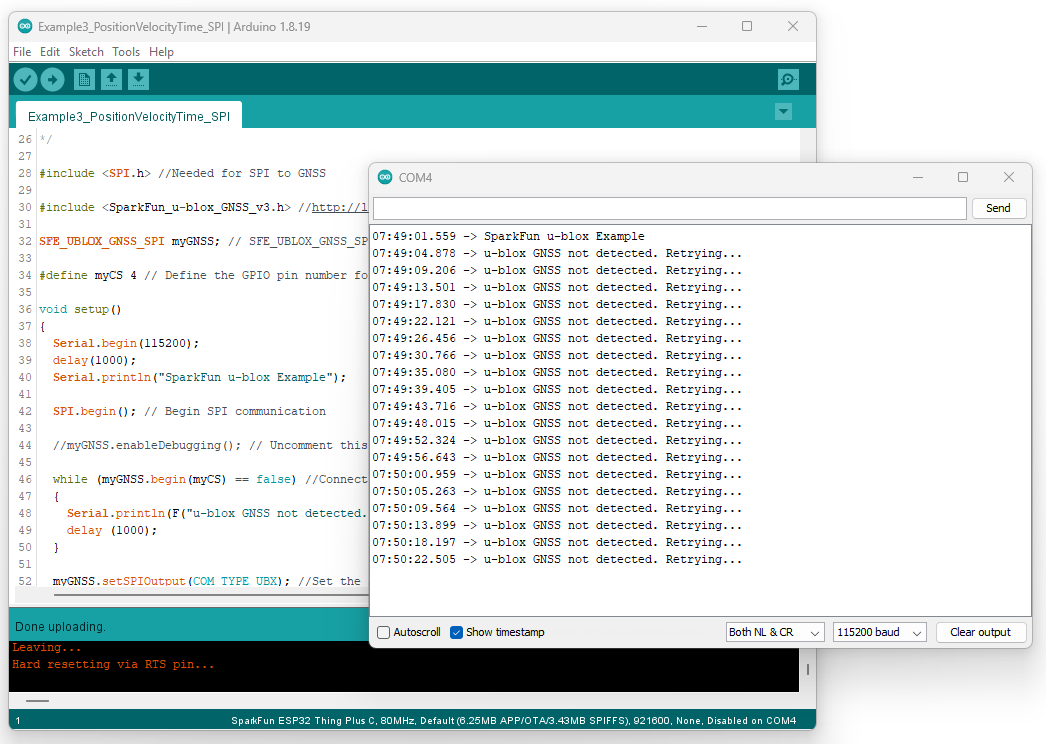Click the '#include <SPI.h>' code line
The image size is (1046, 744).
click(x=95, y=173)
